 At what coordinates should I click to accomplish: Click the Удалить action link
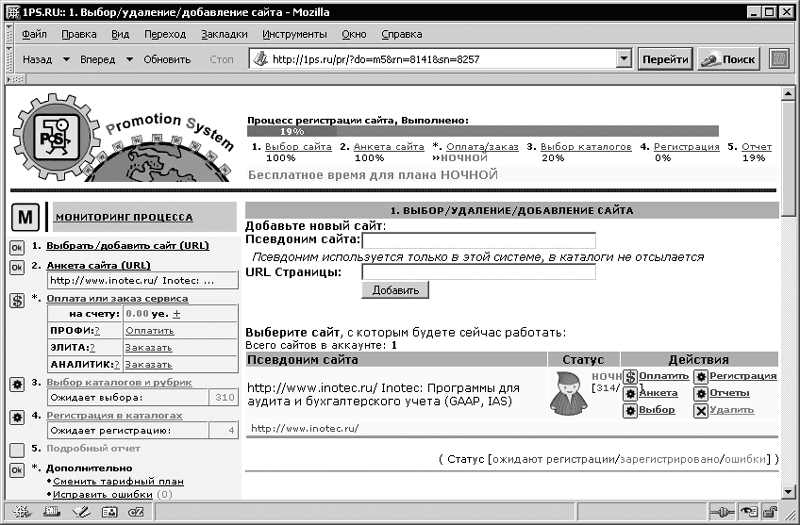click(732, 410)
